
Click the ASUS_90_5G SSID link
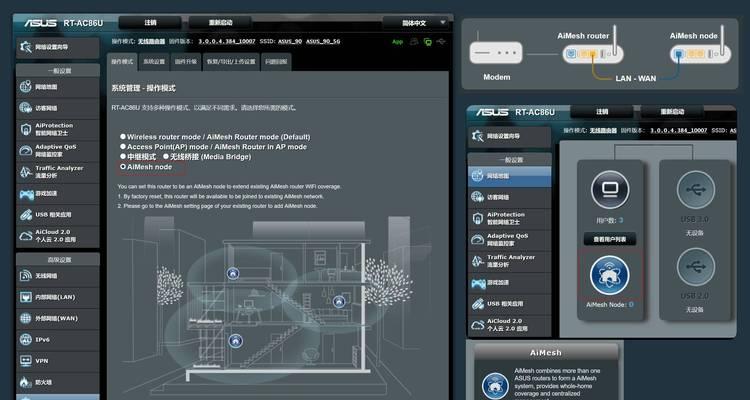point(323,42)
